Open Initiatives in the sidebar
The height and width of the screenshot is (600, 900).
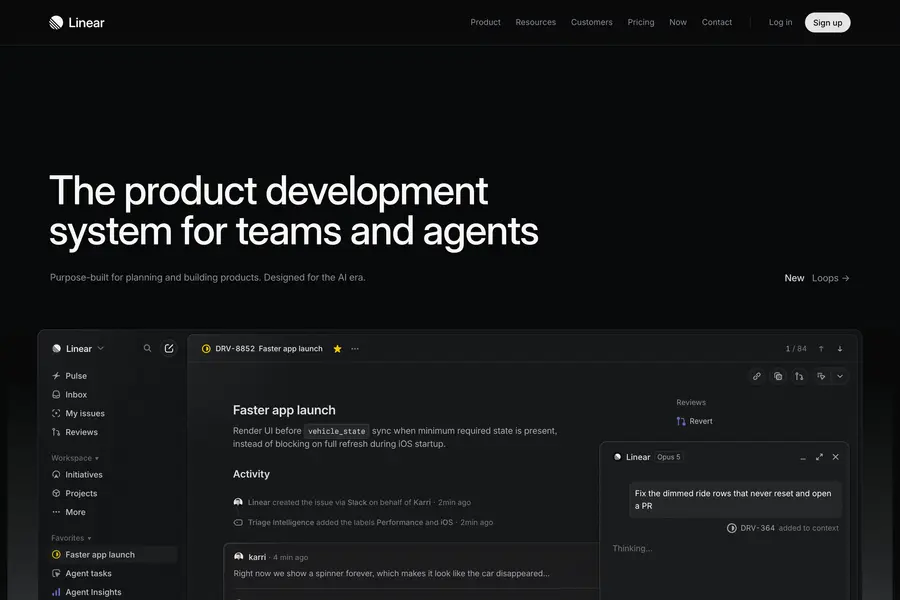[x=77, y=475]
